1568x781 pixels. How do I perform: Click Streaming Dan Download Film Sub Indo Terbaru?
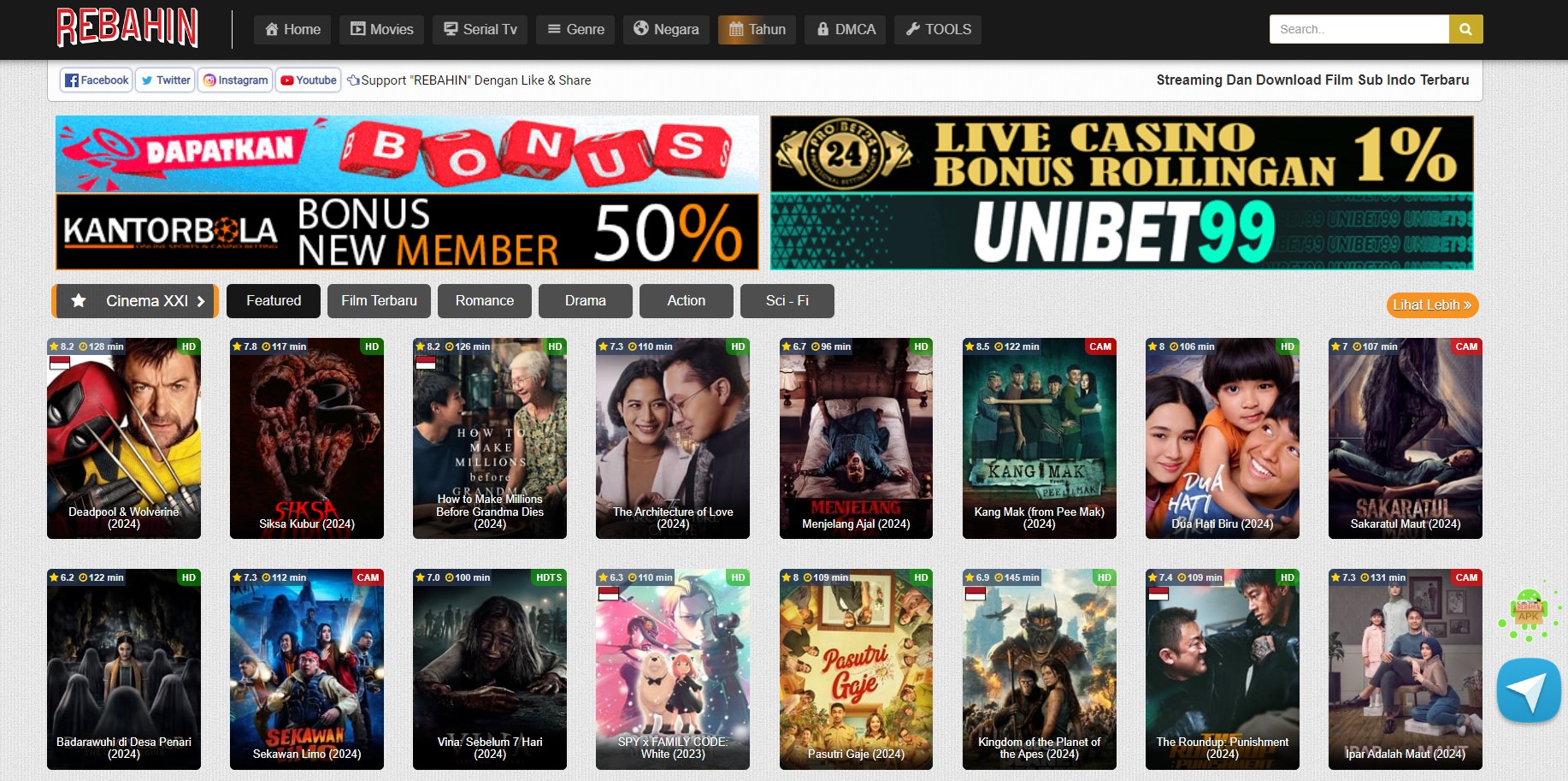point(1312,80)
